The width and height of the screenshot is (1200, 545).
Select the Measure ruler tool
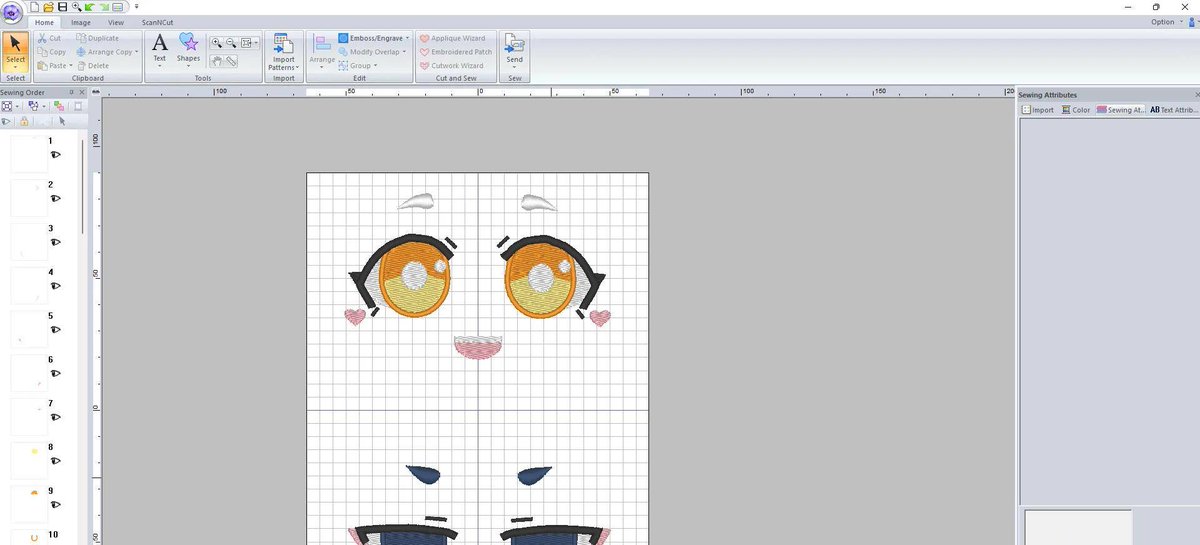tap(231, 61)
